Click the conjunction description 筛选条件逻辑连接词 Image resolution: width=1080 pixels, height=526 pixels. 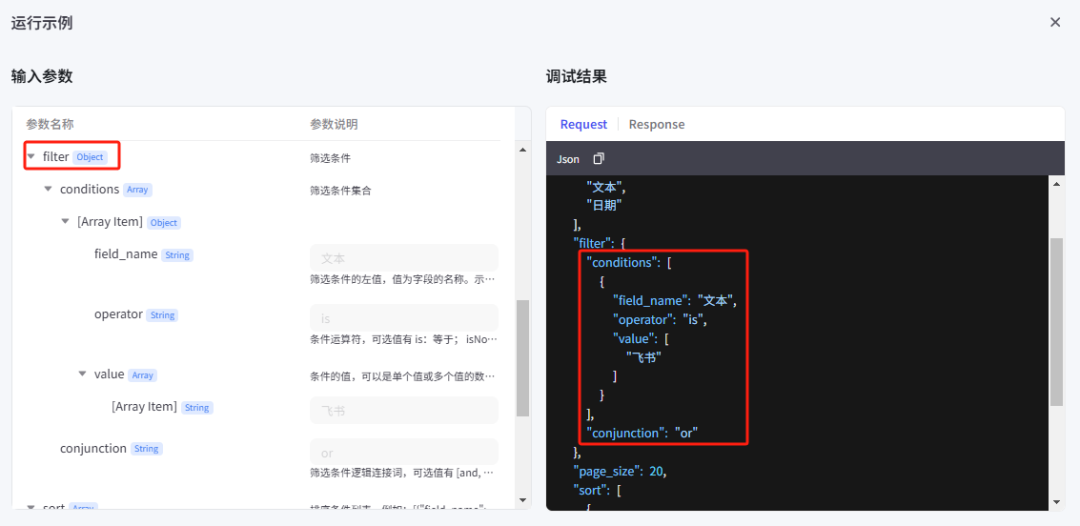click(x=403, y=473)
